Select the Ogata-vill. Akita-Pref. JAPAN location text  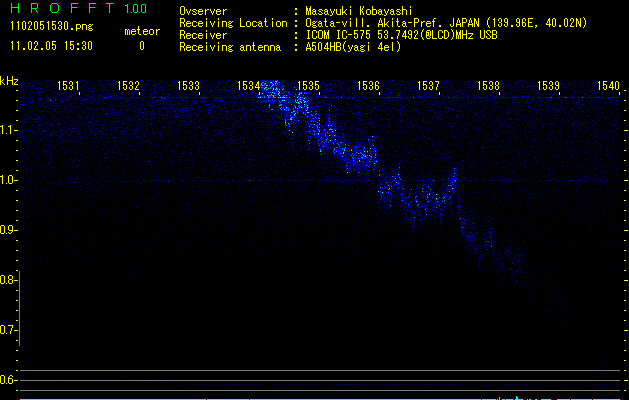click(446, 23)
